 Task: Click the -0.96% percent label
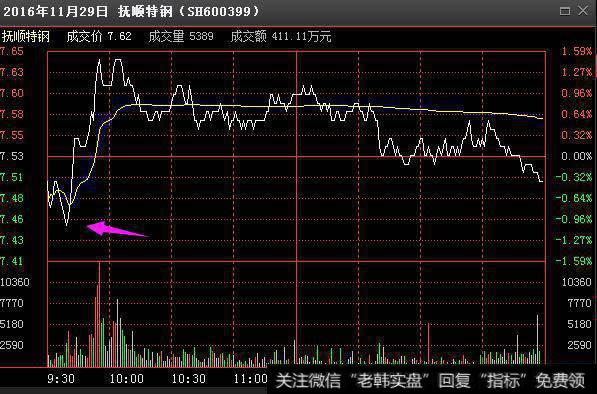574,219
